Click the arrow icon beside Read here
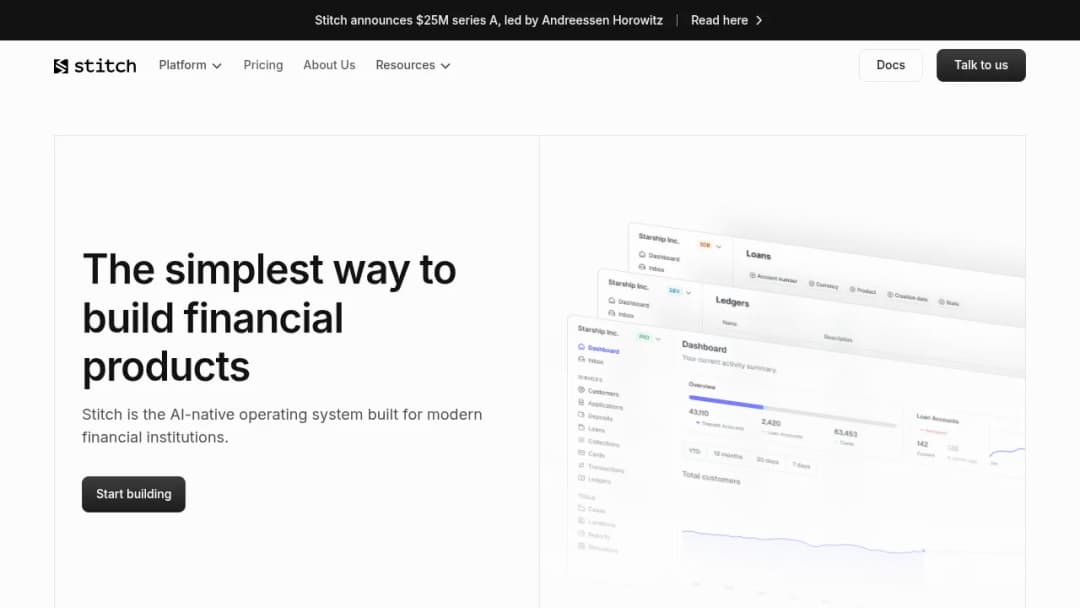 tap(759, 21)
